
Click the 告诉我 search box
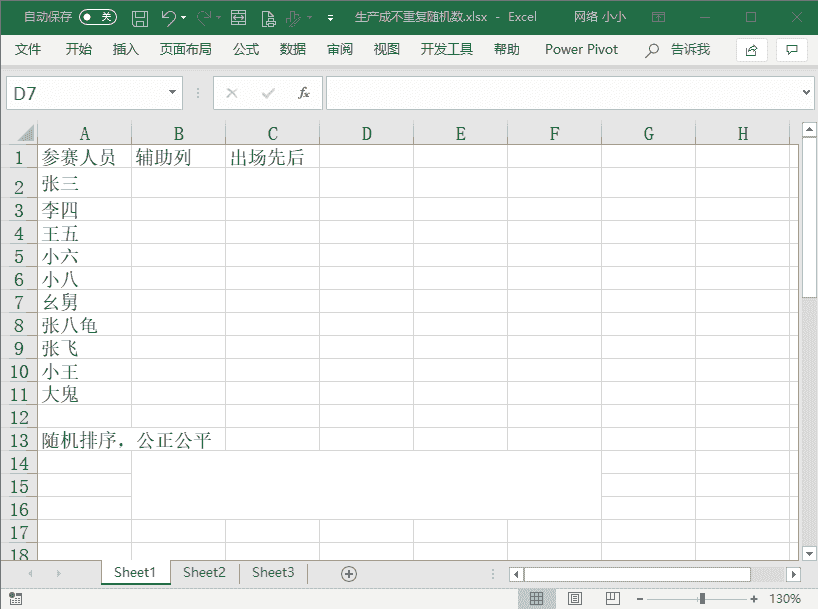pos(678,50)
